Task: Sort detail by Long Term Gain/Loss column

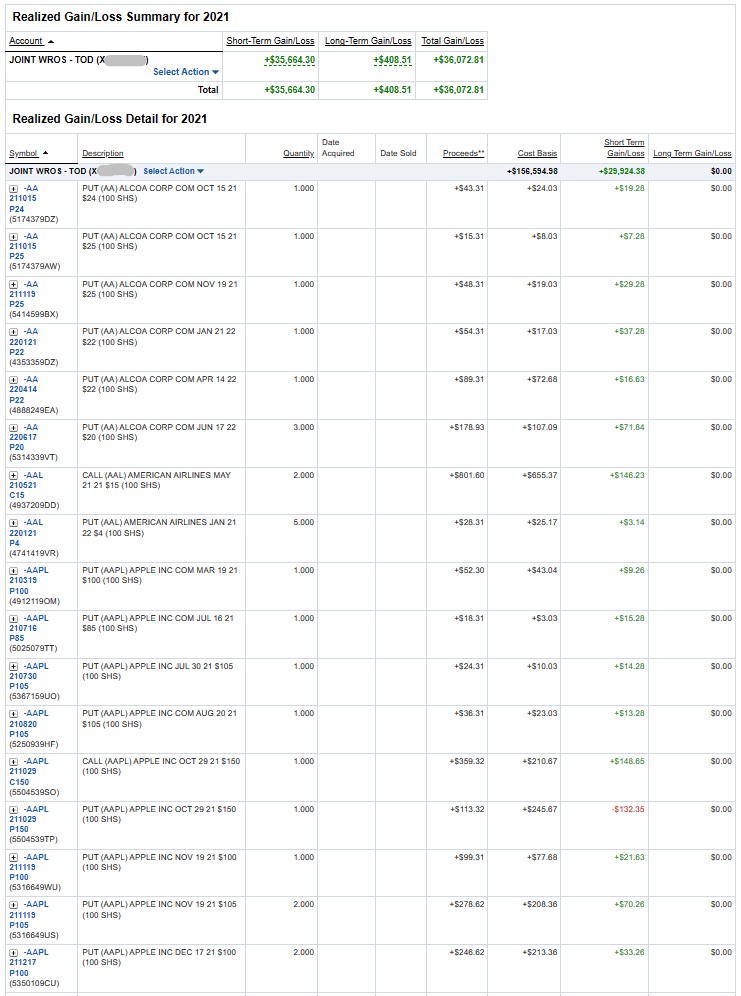Action: point(692,153)
